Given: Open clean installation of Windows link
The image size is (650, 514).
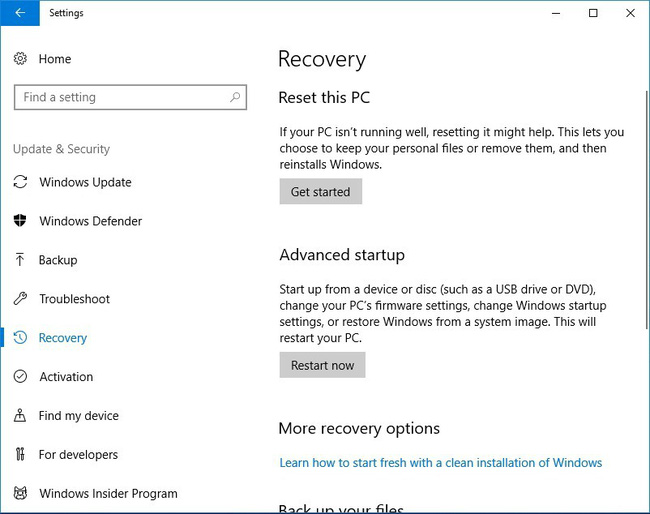Looking at the screenshot, I should [x=440, y=463].
